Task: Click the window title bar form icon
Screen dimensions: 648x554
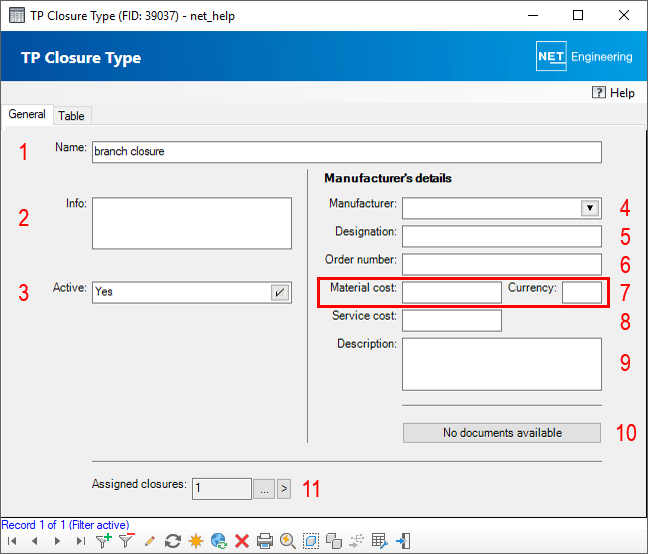Action: 17,16
